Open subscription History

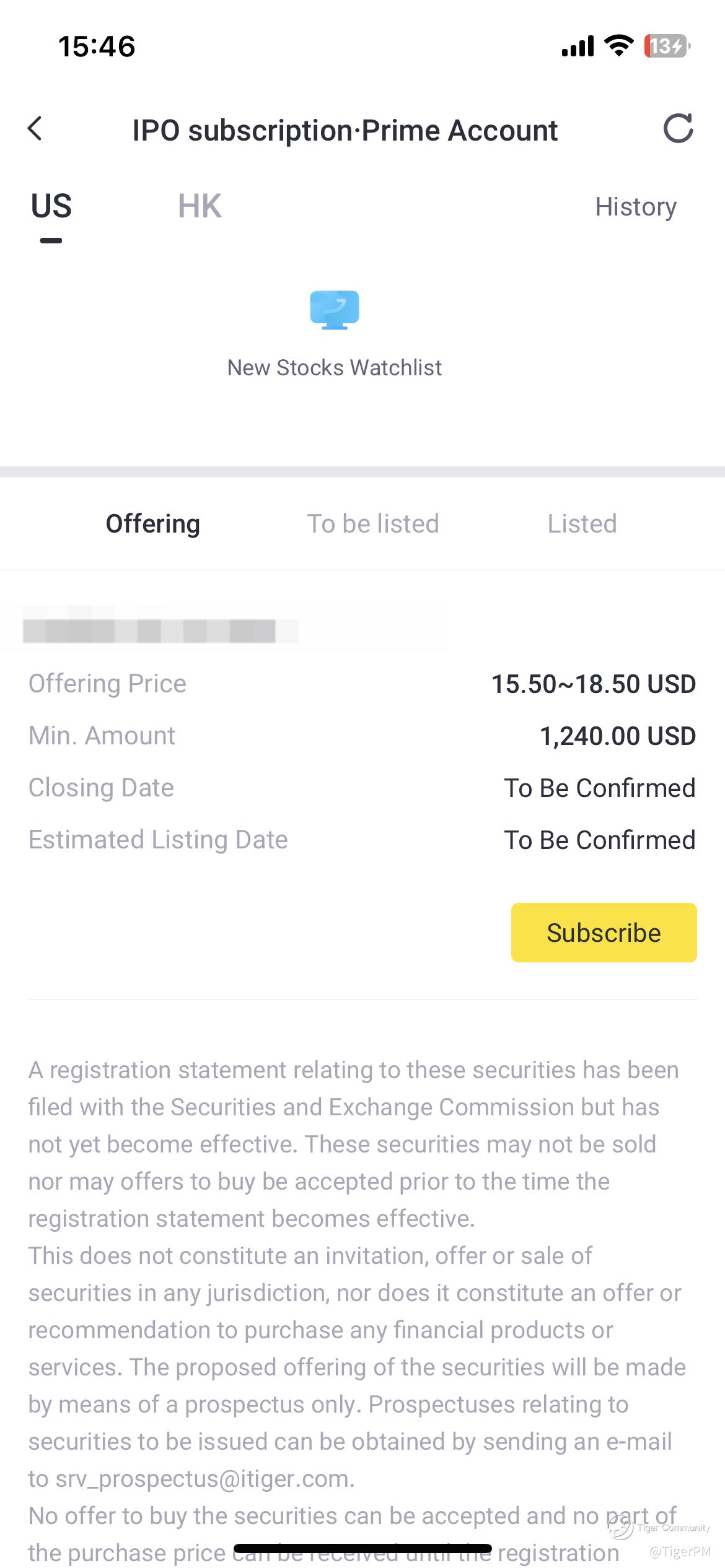coord(636,207)
